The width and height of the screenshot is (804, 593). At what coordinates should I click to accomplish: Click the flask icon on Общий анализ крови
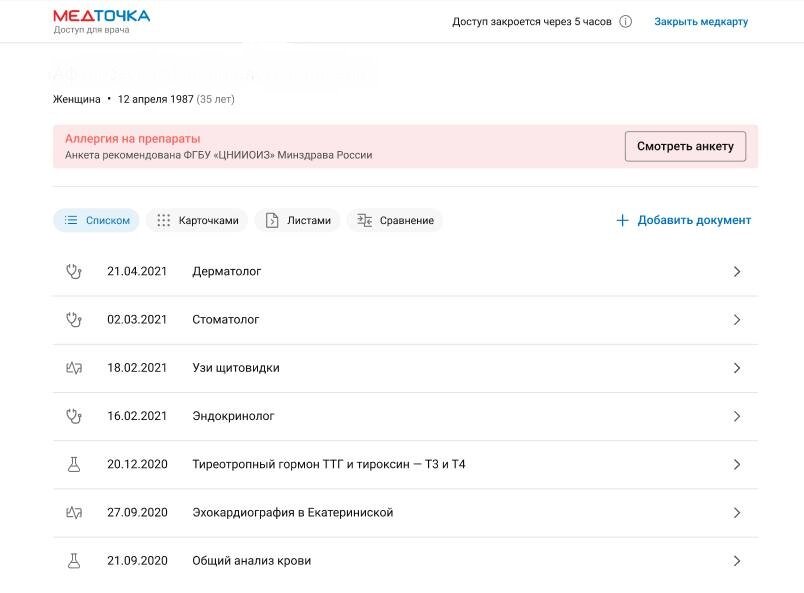tap(75, 561)
